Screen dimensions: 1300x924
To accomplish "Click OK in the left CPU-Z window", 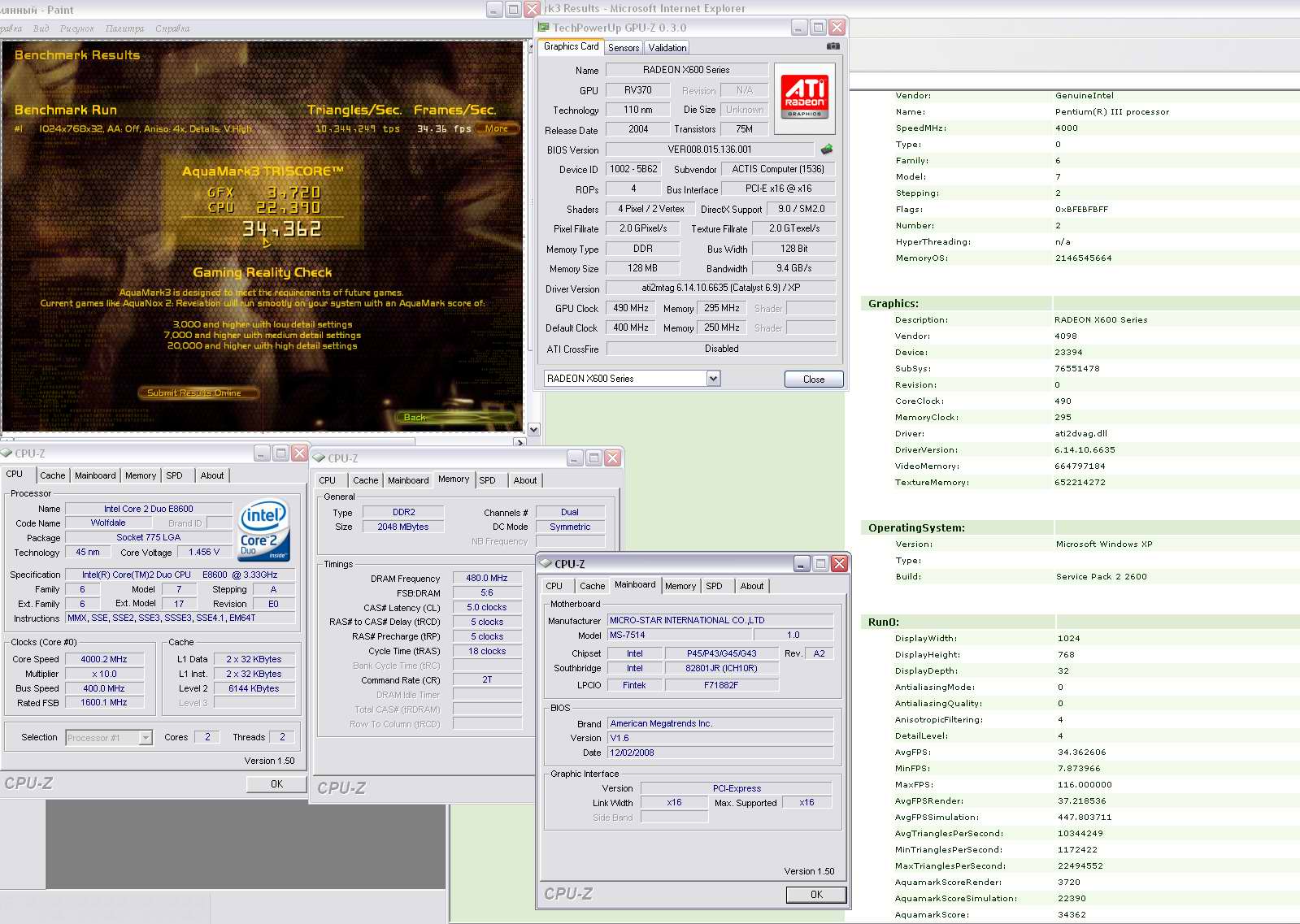I will tap(276, 784).
